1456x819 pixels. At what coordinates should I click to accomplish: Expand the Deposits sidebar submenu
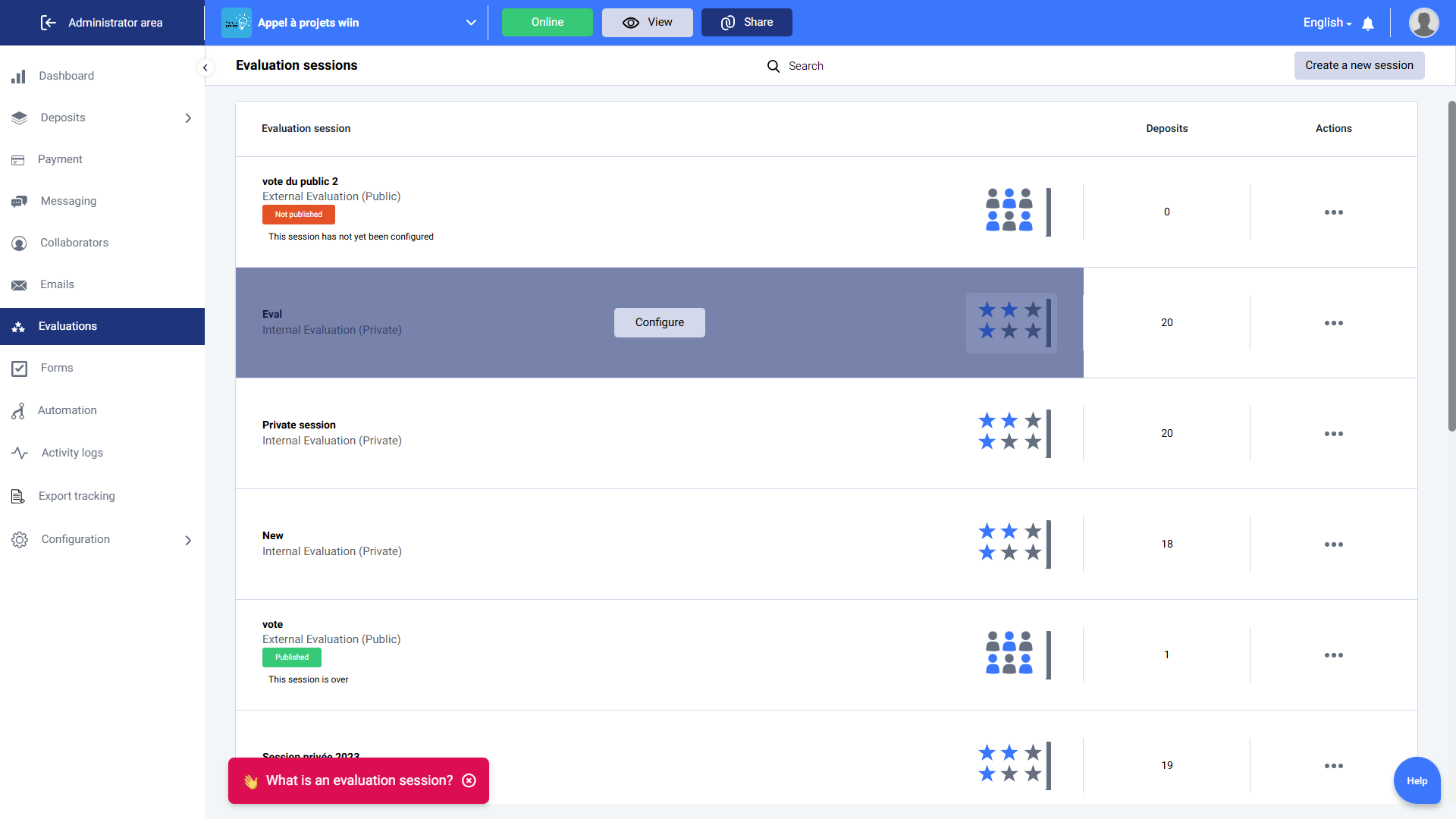pos(188,118)
